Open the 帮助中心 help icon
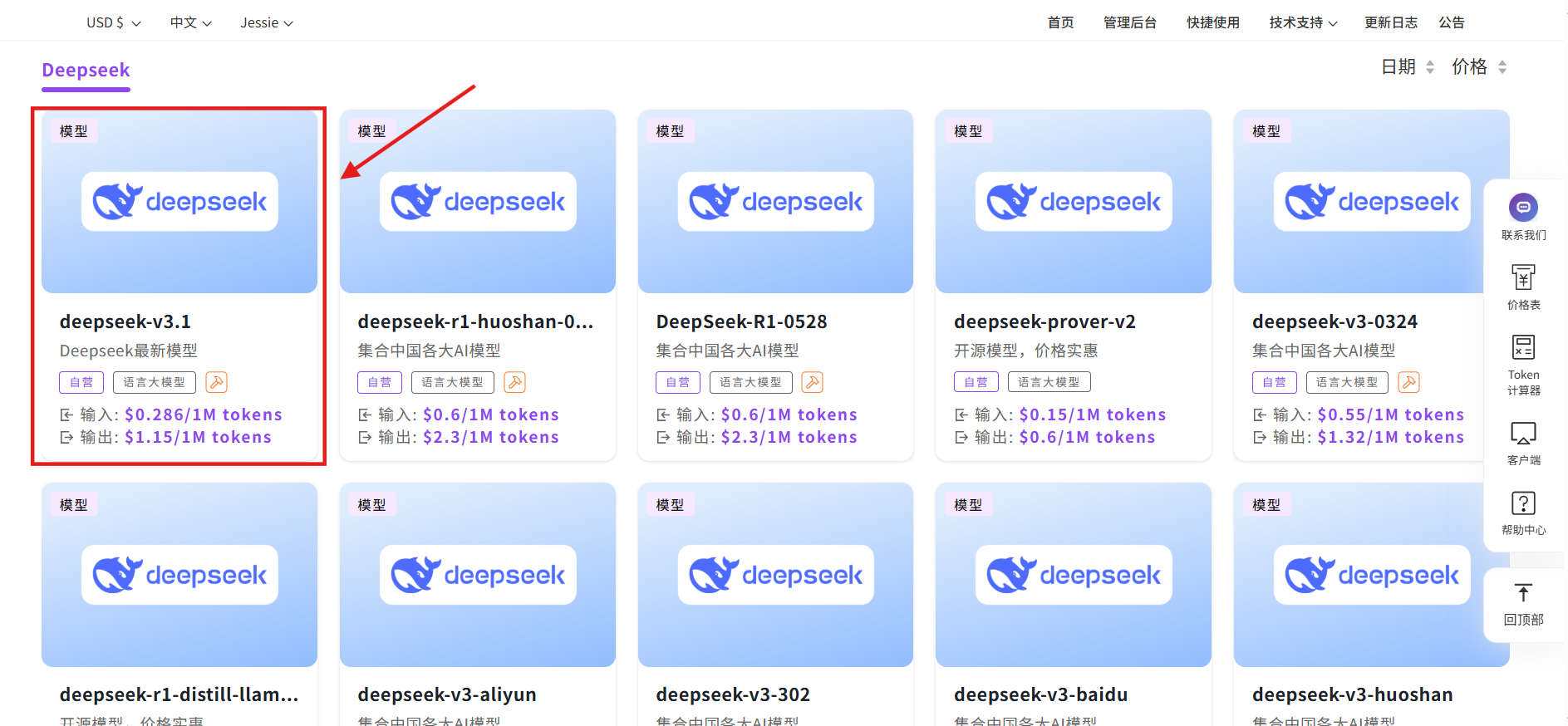Screen dimensions: 1568x726 (x=1523, y=503)
